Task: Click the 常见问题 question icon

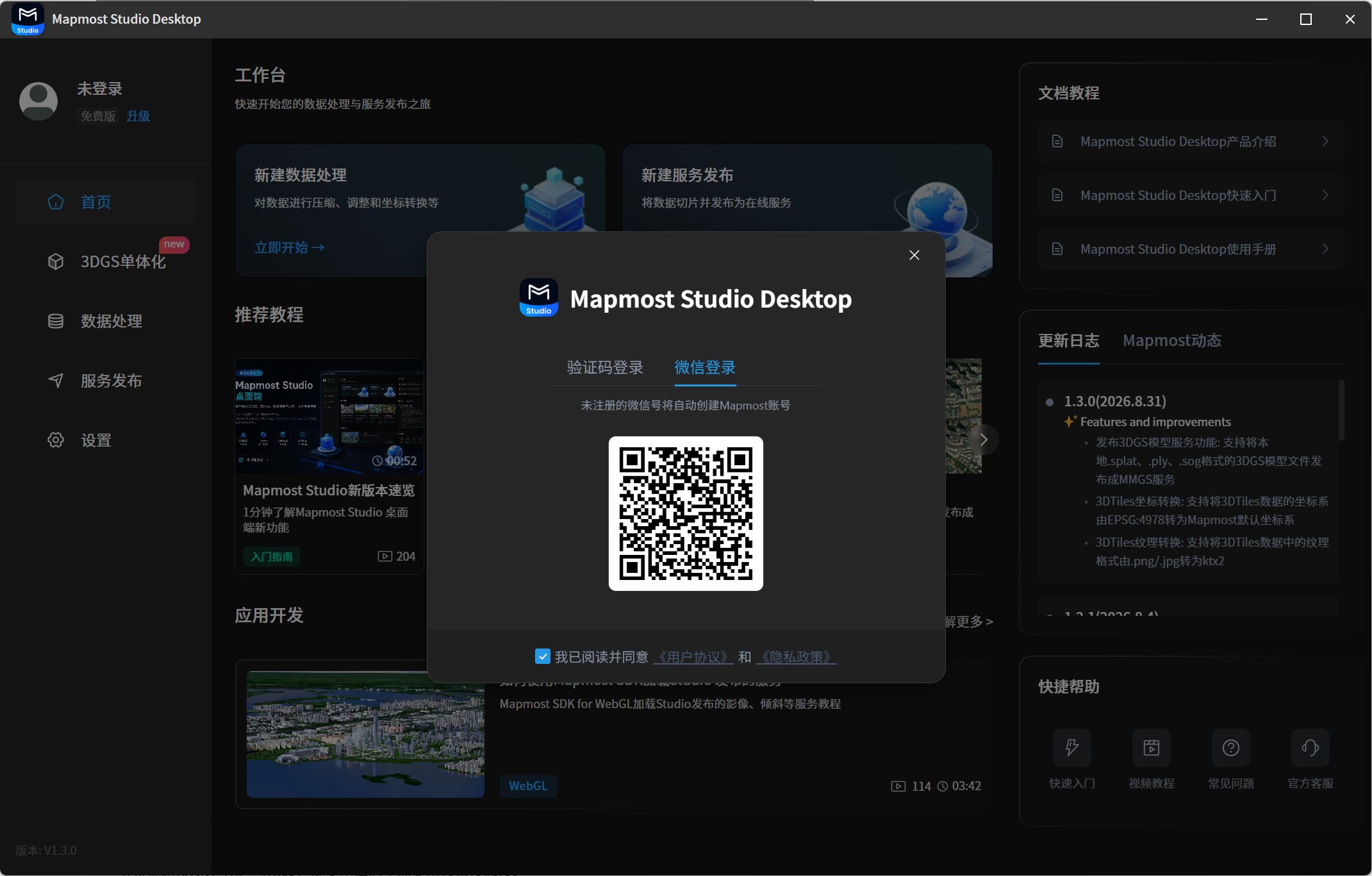Action: pos(1231,748)
